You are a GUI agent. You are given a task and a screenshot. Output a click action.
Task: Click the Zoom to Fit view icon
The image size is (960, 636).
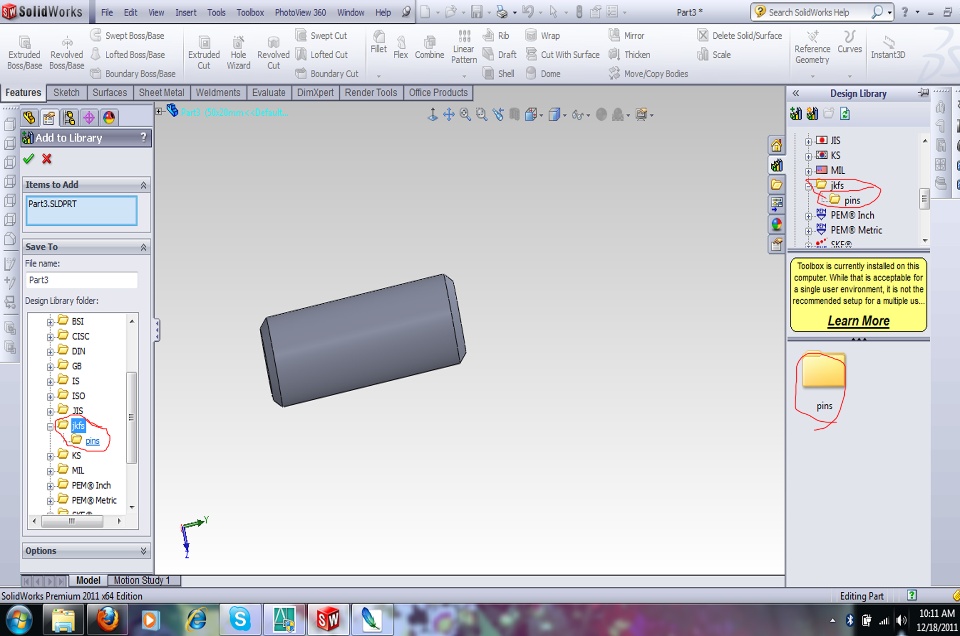click(x=466, y=115)
